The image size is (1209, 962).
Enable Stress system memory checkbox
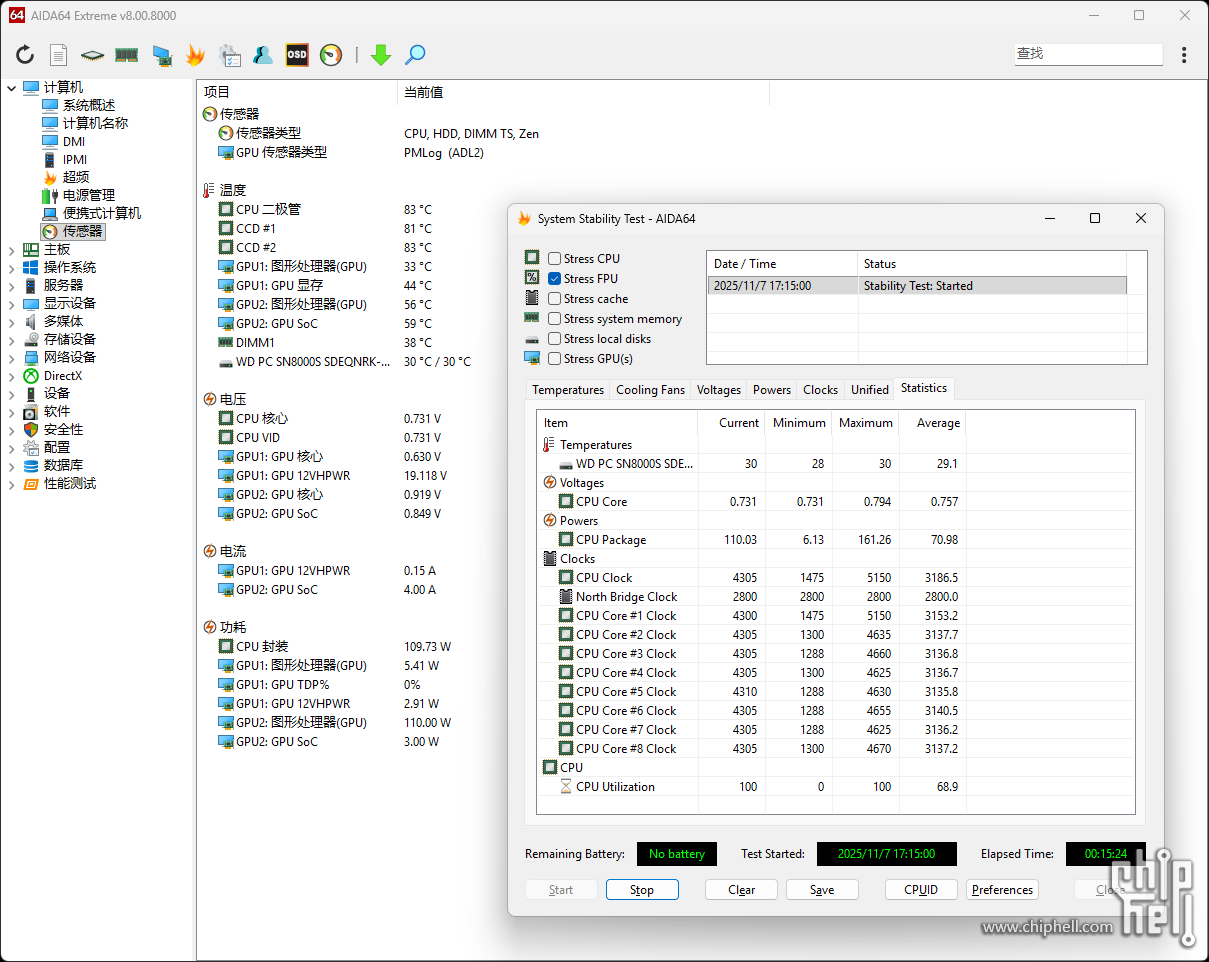click(x=554, y=319)
